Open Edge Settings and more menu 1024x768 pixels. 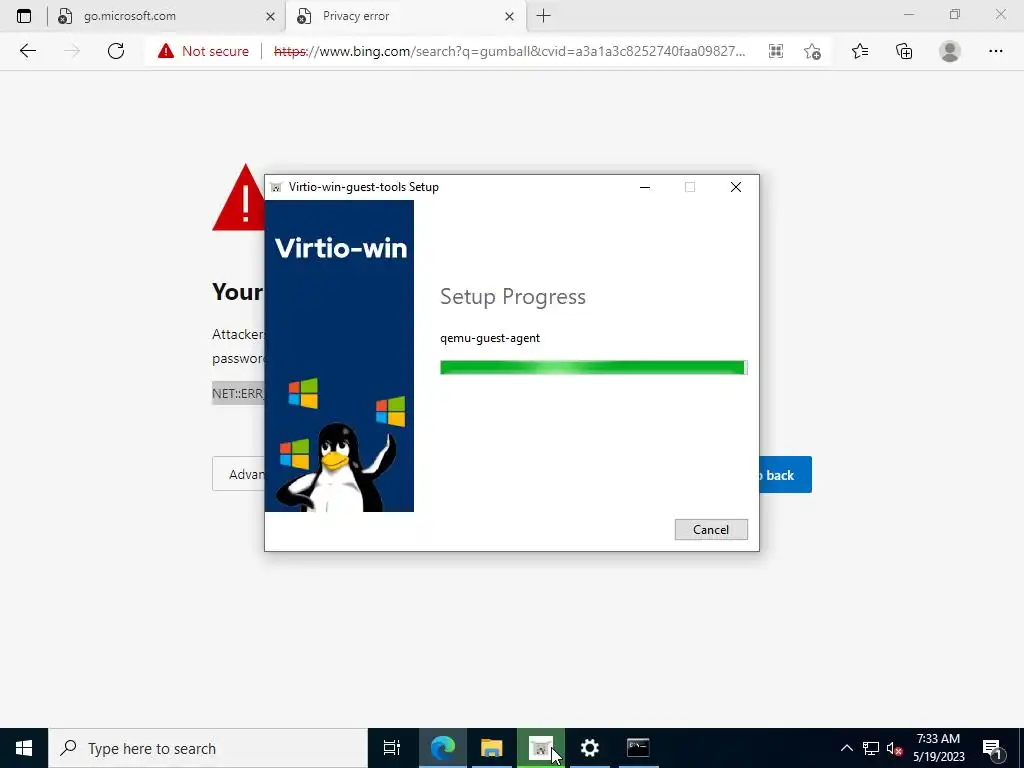(x=995, y=52)
